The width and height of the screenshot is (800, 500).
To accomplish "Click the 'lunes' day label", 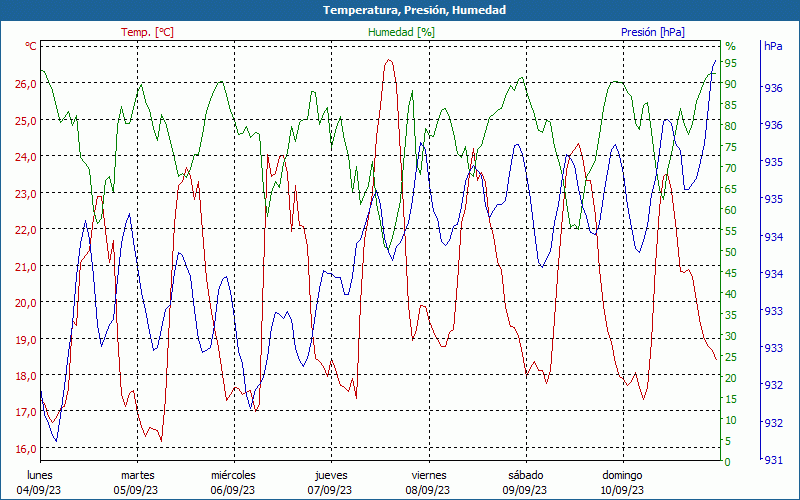I will 40,475.
